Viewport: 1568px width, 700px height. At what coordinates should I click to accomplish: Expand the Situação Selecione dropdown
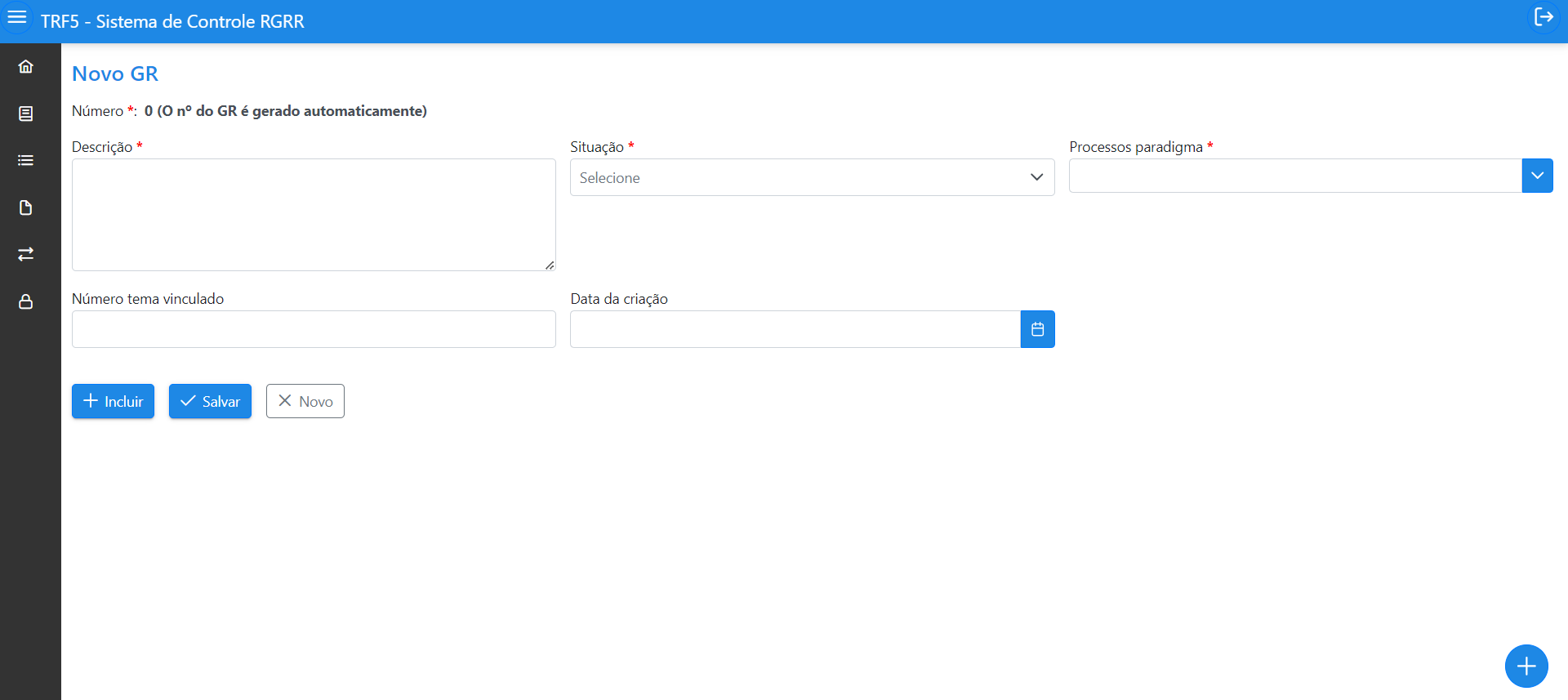point(812,177)
